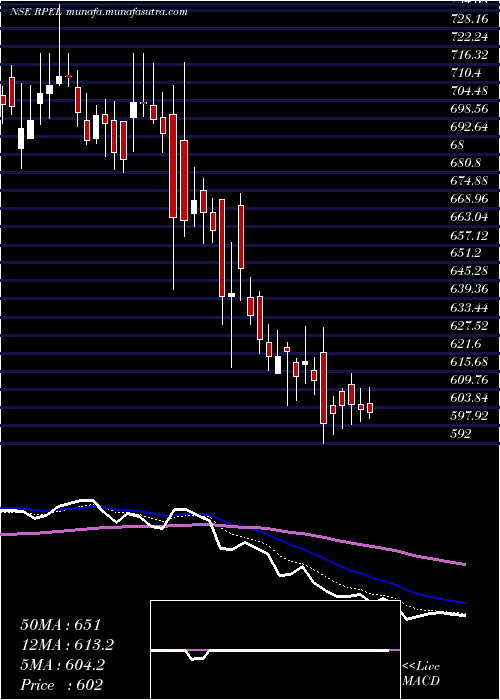Click the 633.44 price axis label
This screenshot has height=700, width=500.
[469, 307]
